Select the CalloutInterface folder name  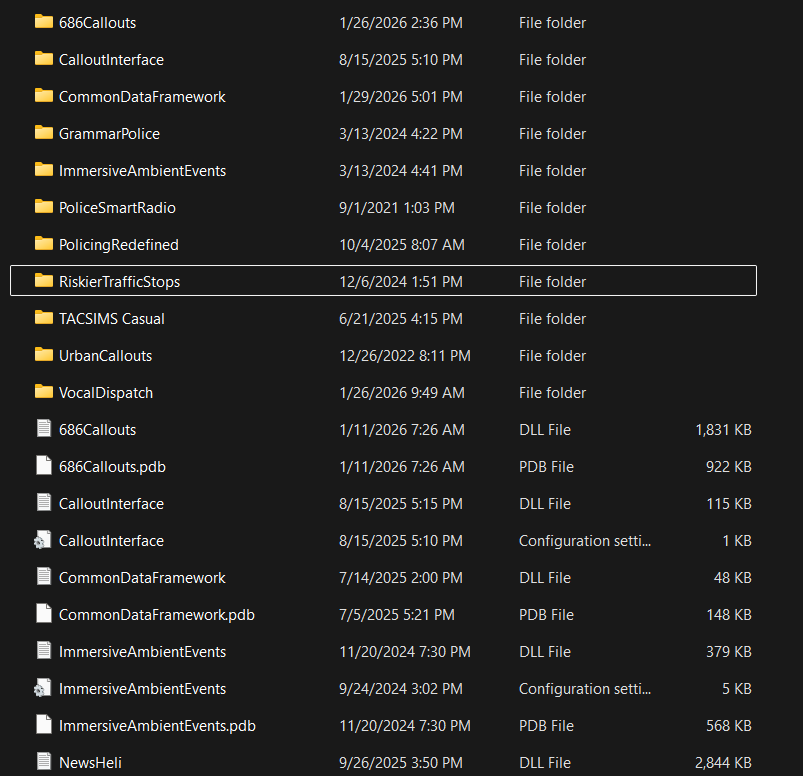(111, 60)
